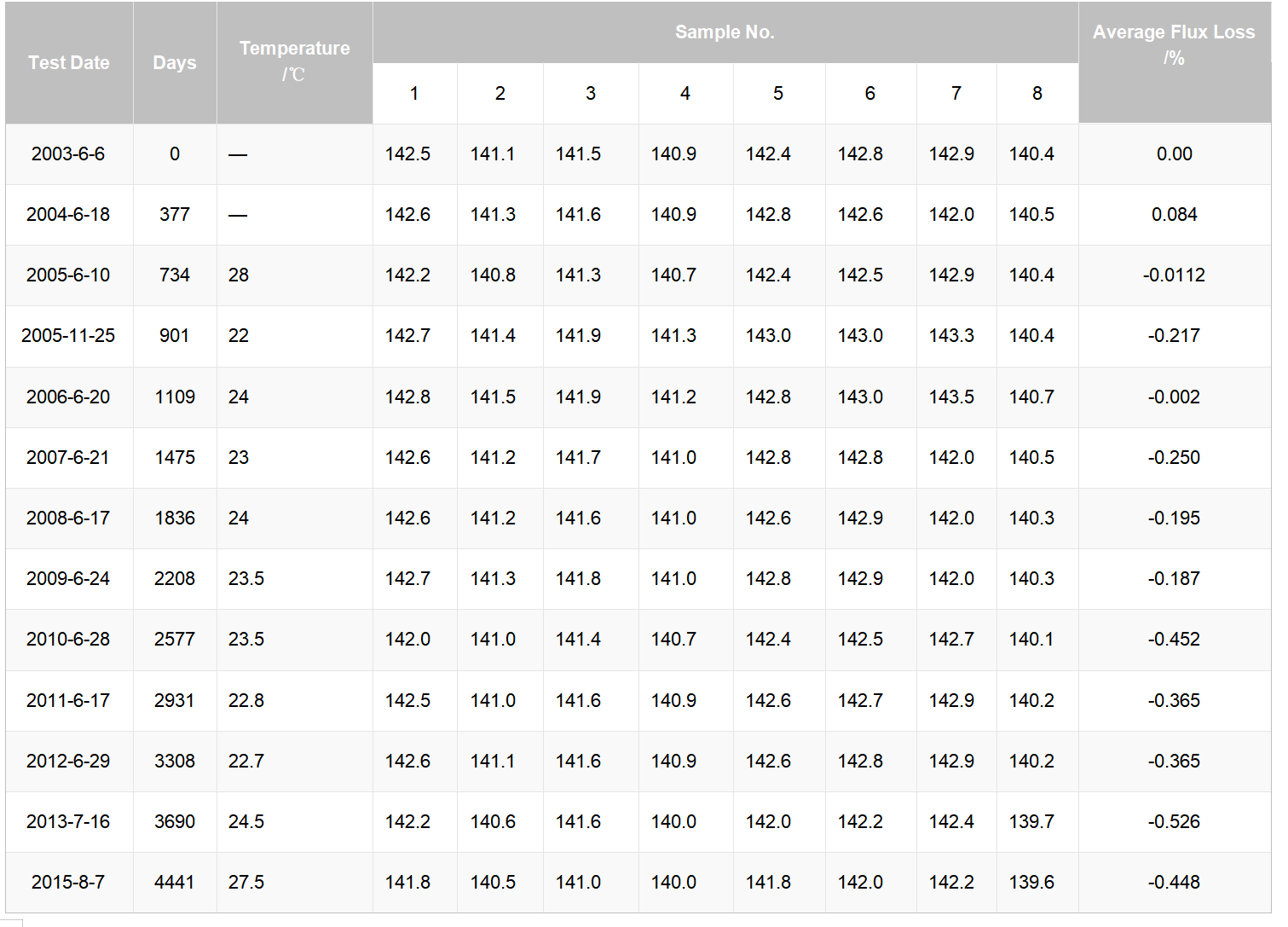Select the Days column header
This screenshot has height=927, width=1288.
[x=175, y=63]
